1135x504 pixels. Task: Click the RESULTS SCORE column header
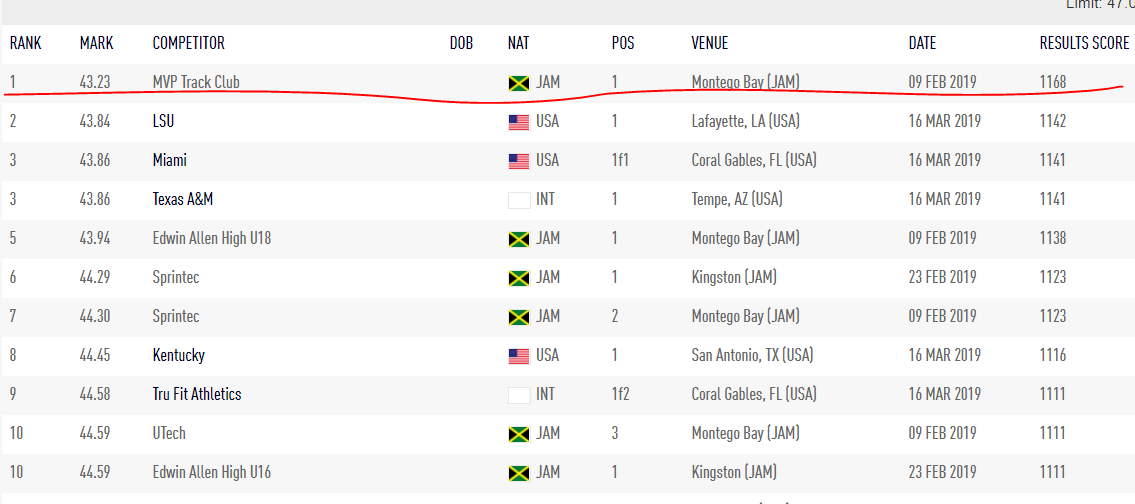coord(1084,43)
